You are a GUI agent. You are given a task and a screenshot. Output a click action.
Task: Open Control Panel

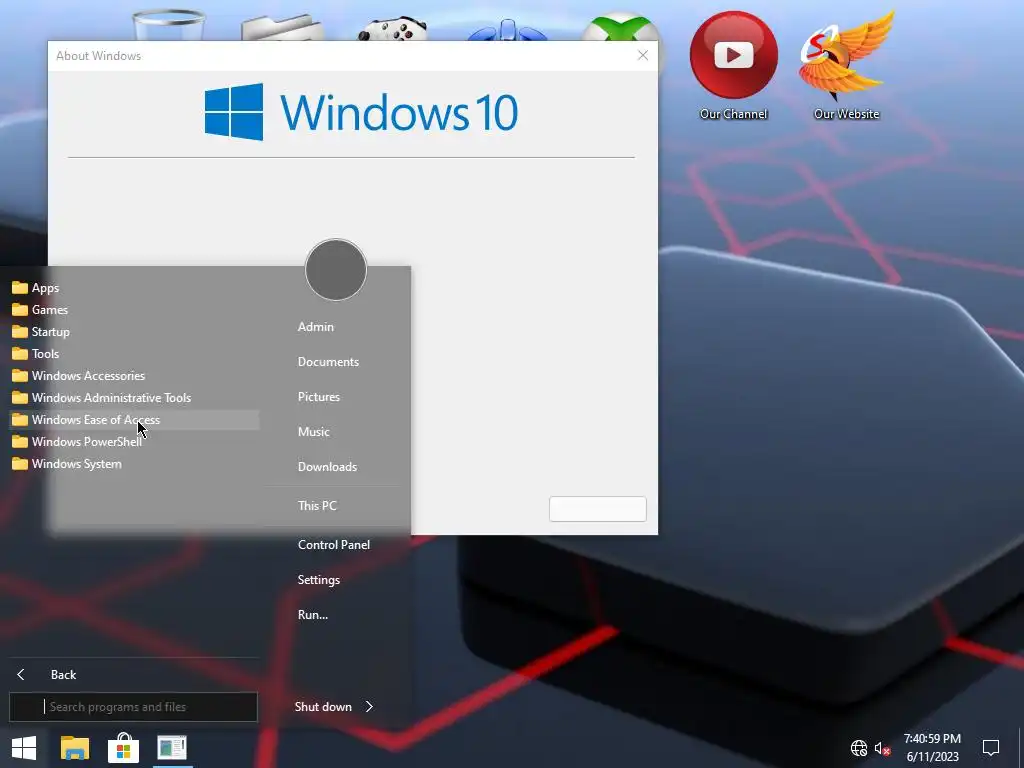[334, 545]
